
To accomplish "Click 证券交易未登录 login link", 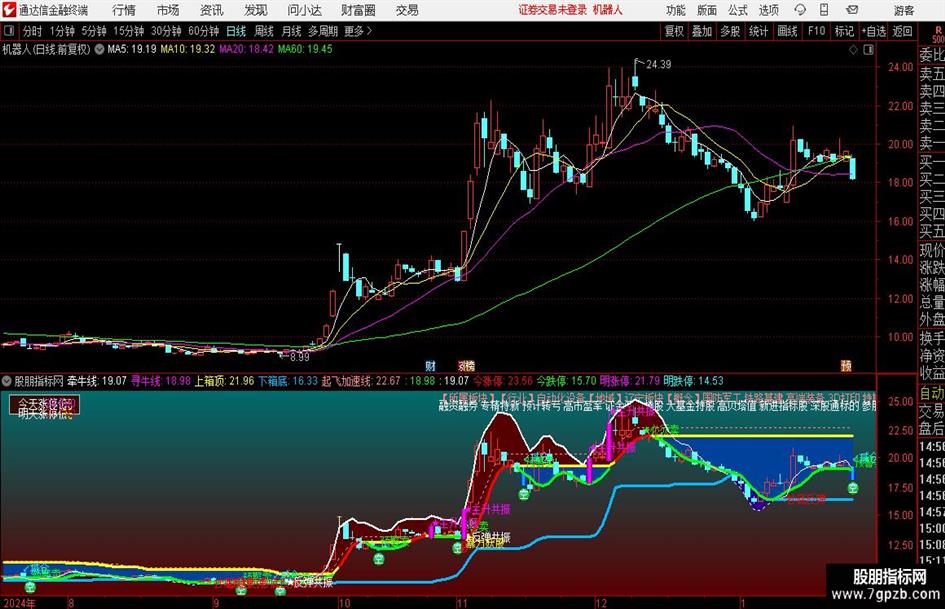I will pos(553,10).
